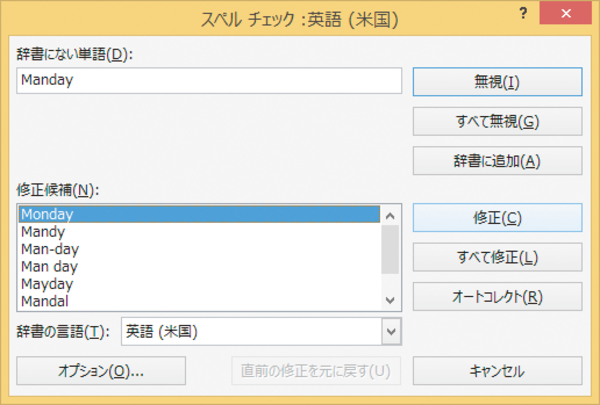Add word with 辞書に追加(A) button

[497, 161]
